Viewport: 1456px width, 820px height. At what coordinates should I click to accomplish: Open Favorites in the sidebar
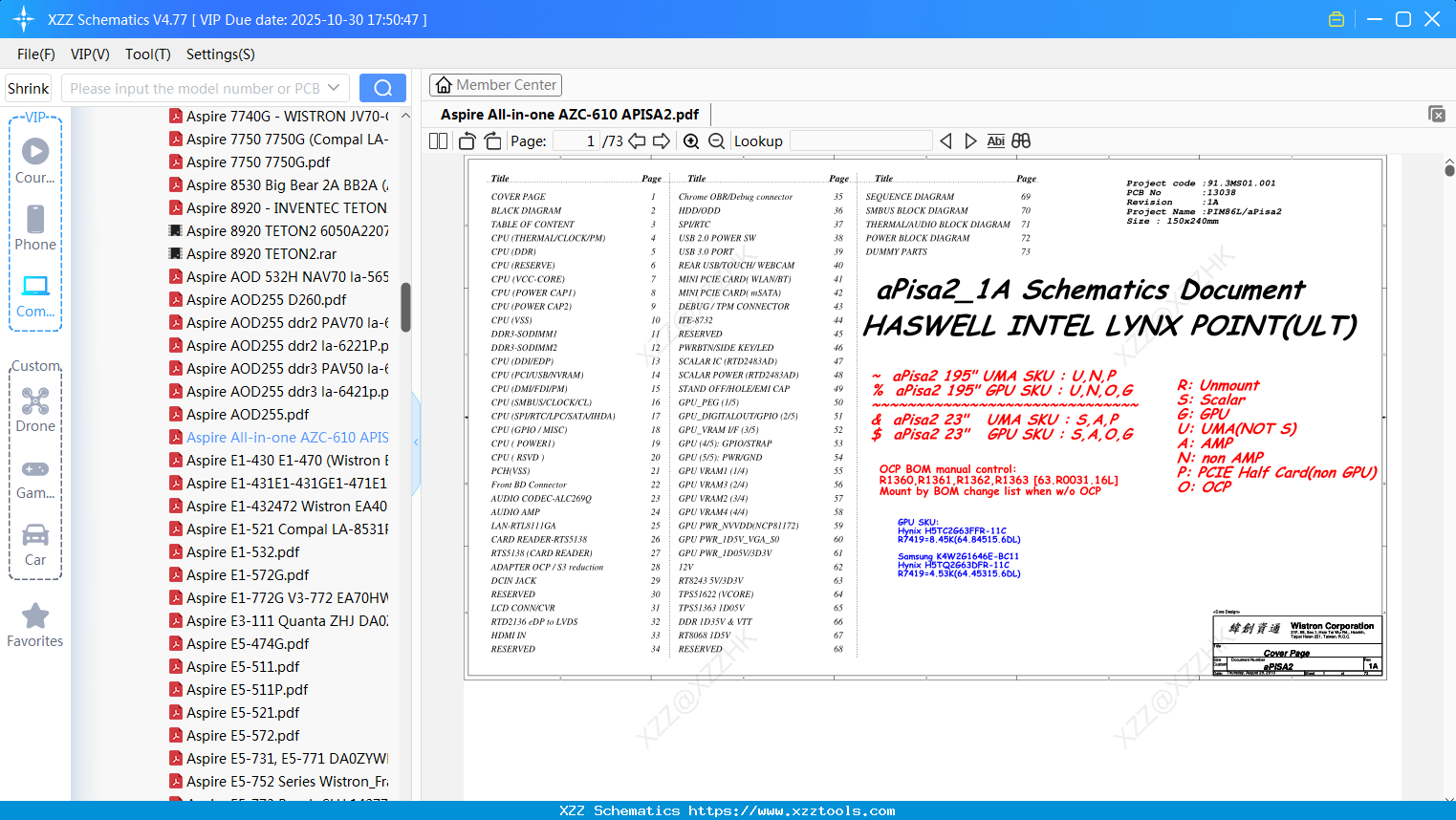pos(35,625)
